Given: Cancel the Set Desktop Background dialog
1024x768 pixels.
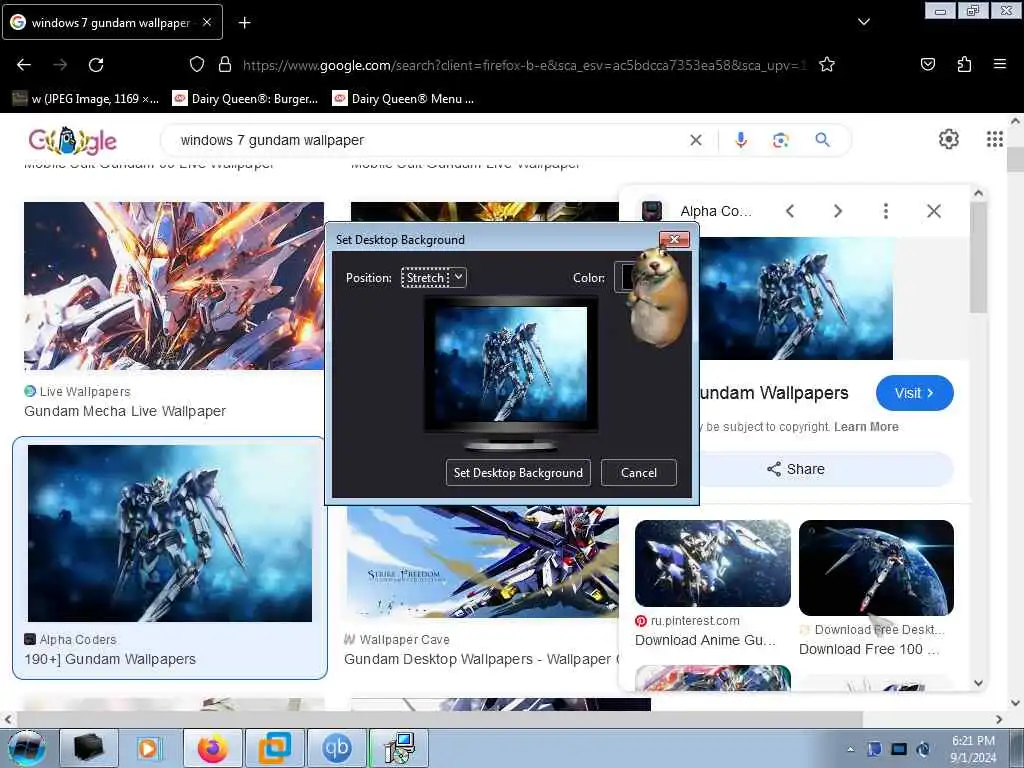Looking at the screenshot, I should 639,473.
